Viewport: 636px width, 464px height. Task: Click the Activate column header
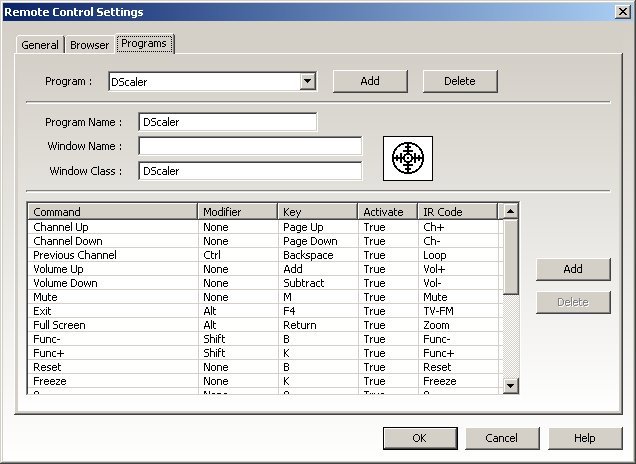click(388, 212)
